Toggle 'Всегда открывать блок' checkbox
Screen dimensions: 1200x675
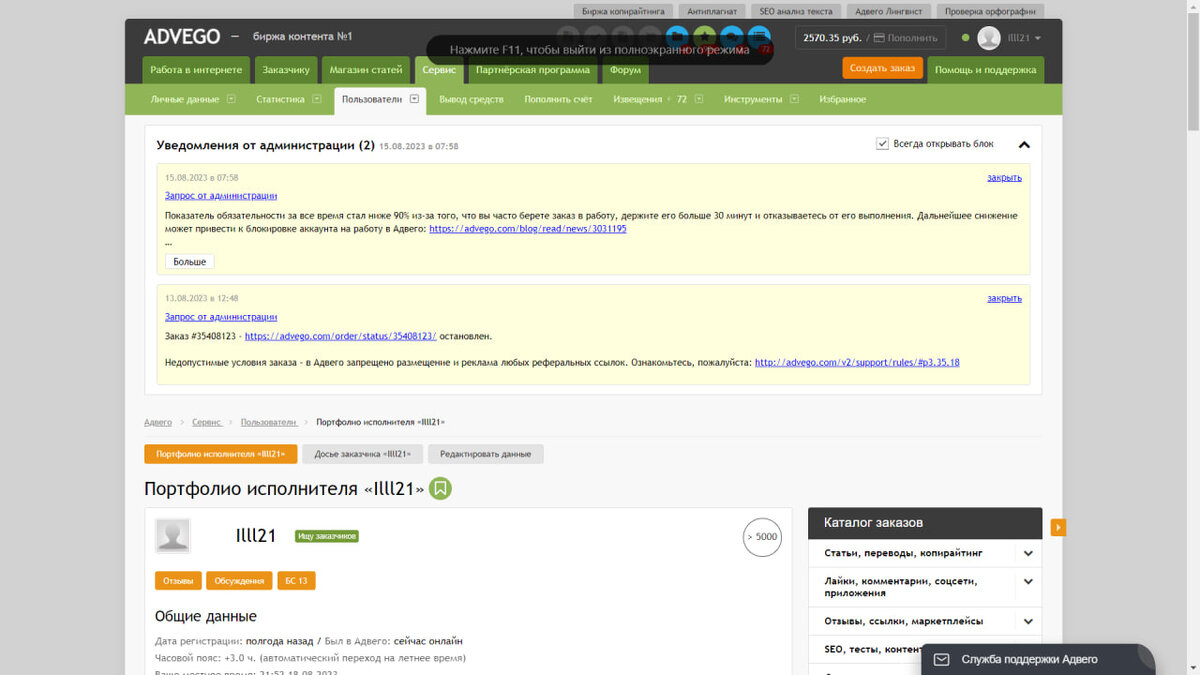(x=882, y=144)
